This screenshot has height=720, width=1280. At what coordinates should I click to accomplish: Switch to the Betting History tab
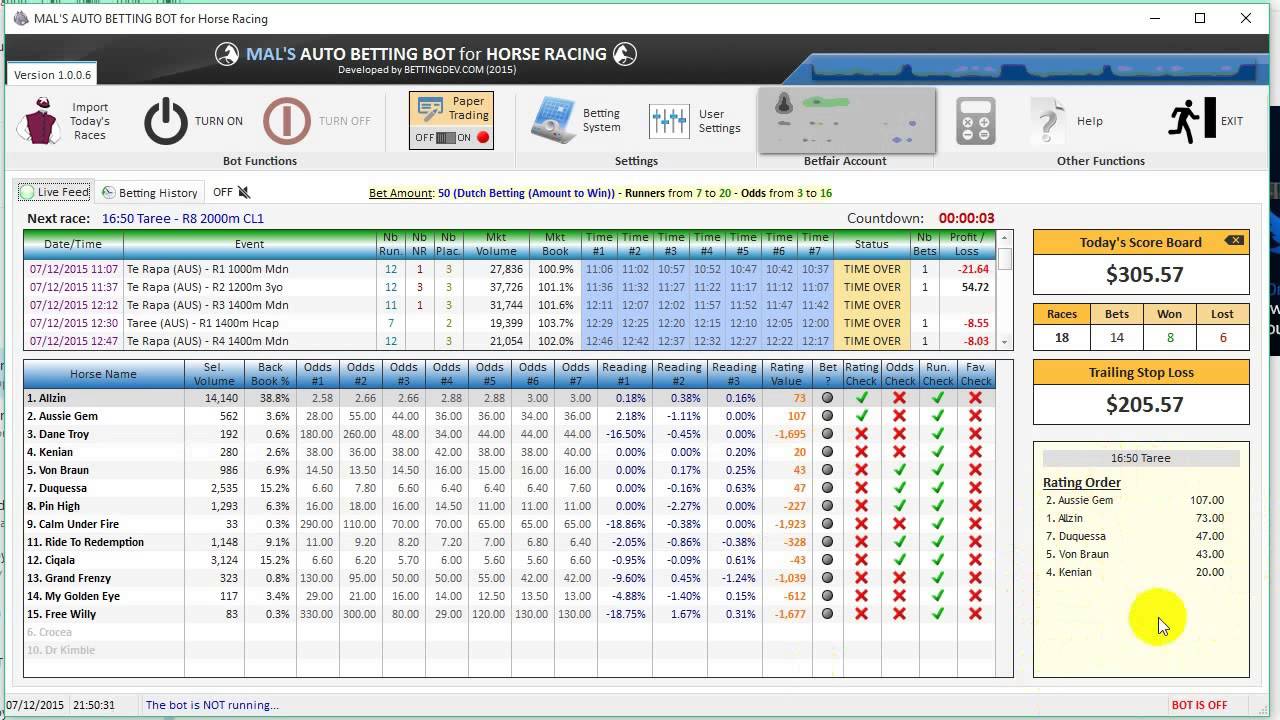click(x=149, y=192)
